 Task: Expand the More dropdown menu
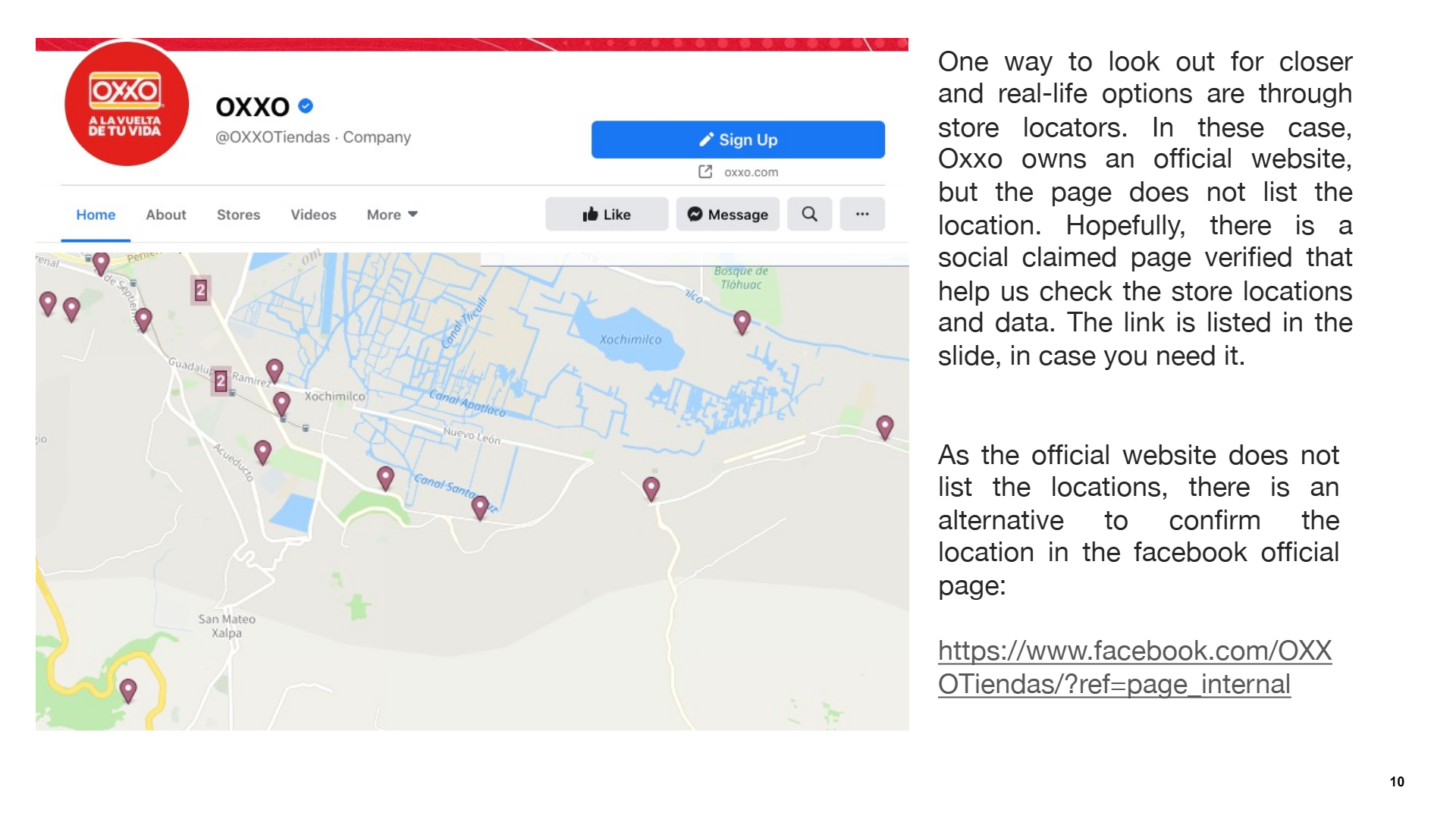coord(392,215)
